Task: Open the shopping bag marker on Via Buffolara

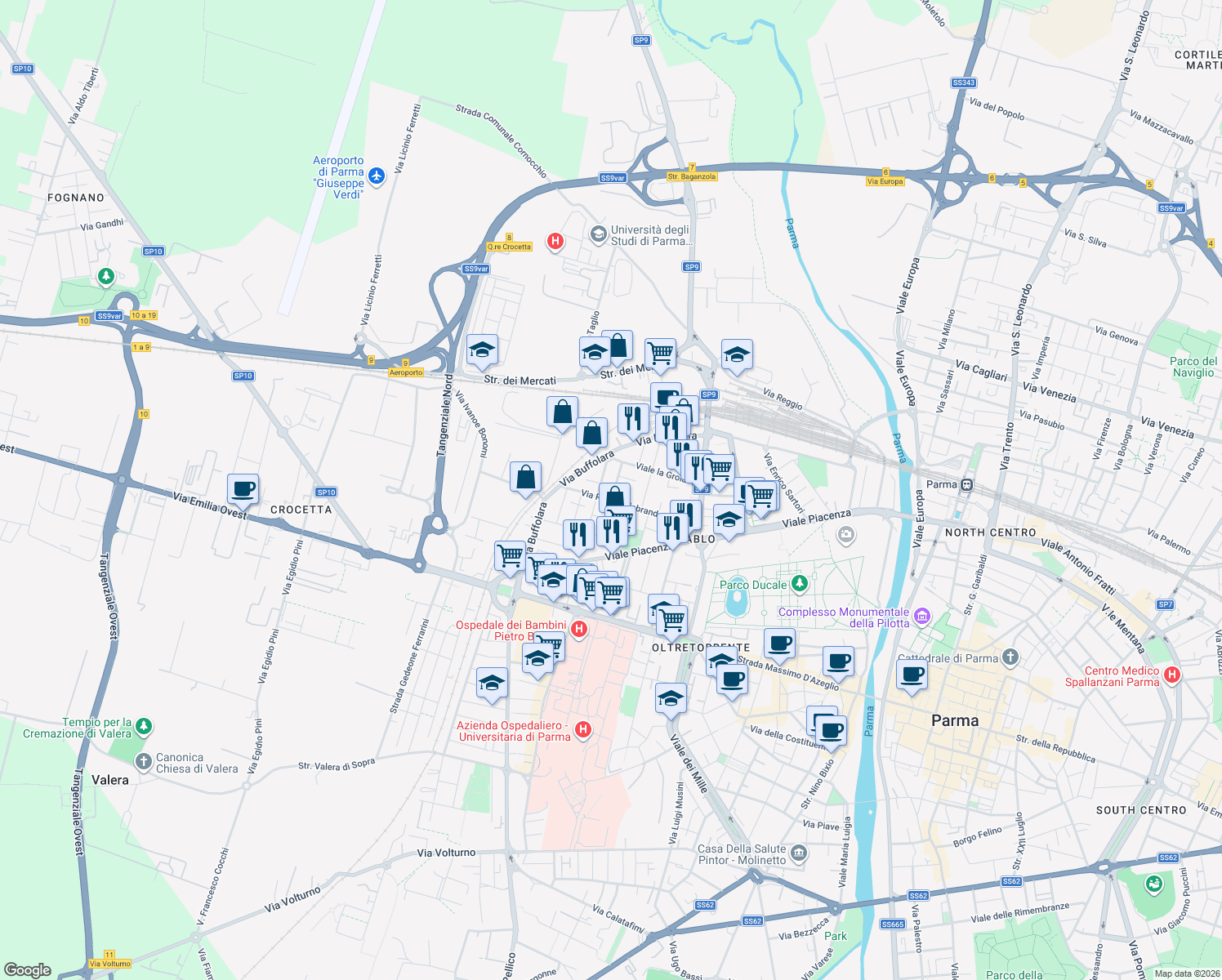Action: [x=526, y=477]
